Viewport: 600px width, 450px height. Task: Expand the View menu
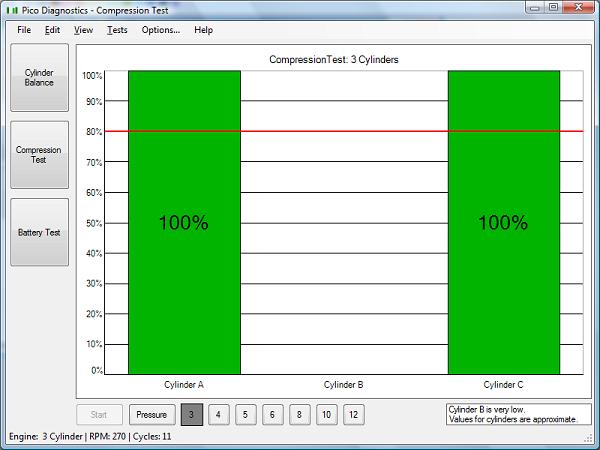click(83, 30)
